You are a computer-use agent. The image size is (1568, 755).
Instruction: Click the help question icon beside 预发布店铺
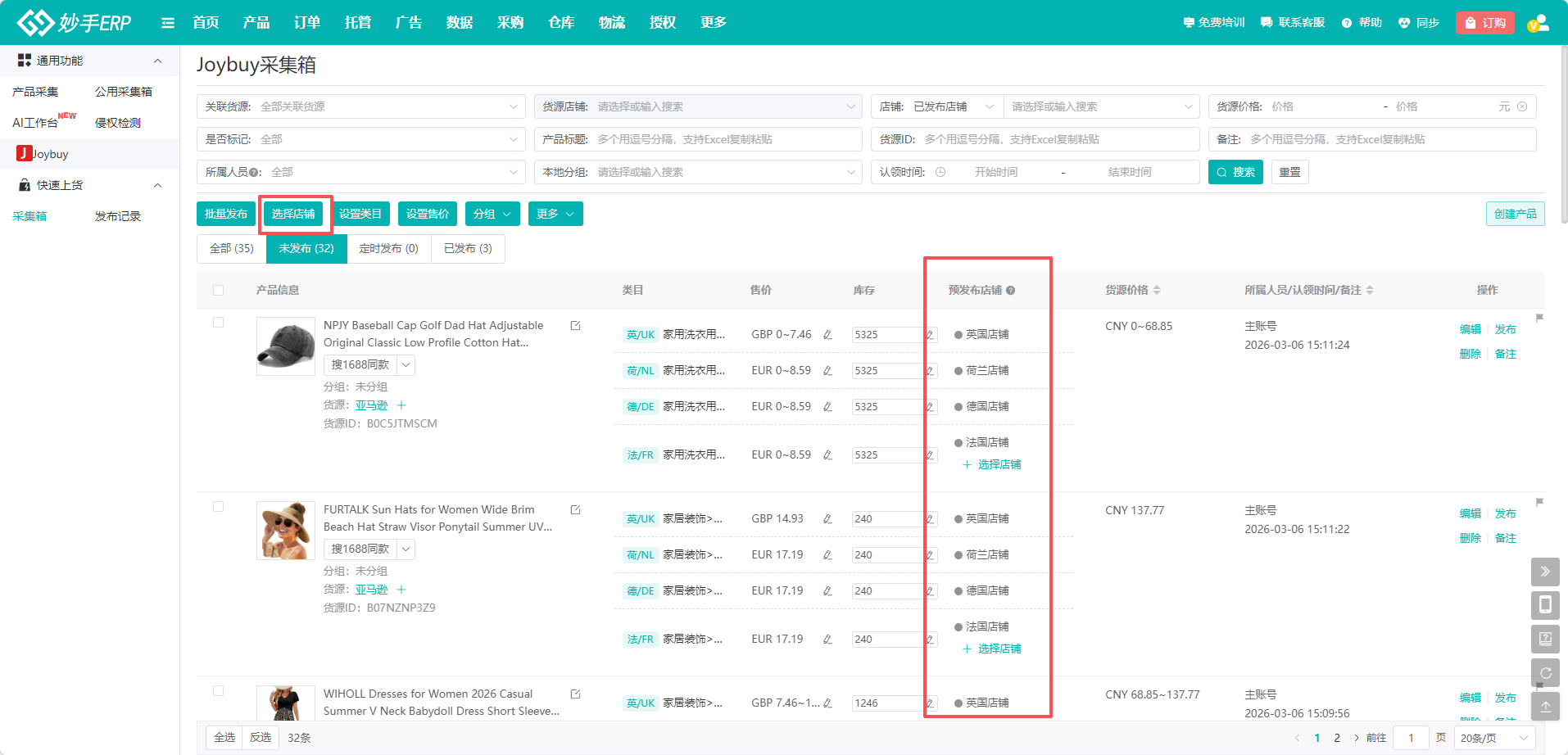(1011, 291)
